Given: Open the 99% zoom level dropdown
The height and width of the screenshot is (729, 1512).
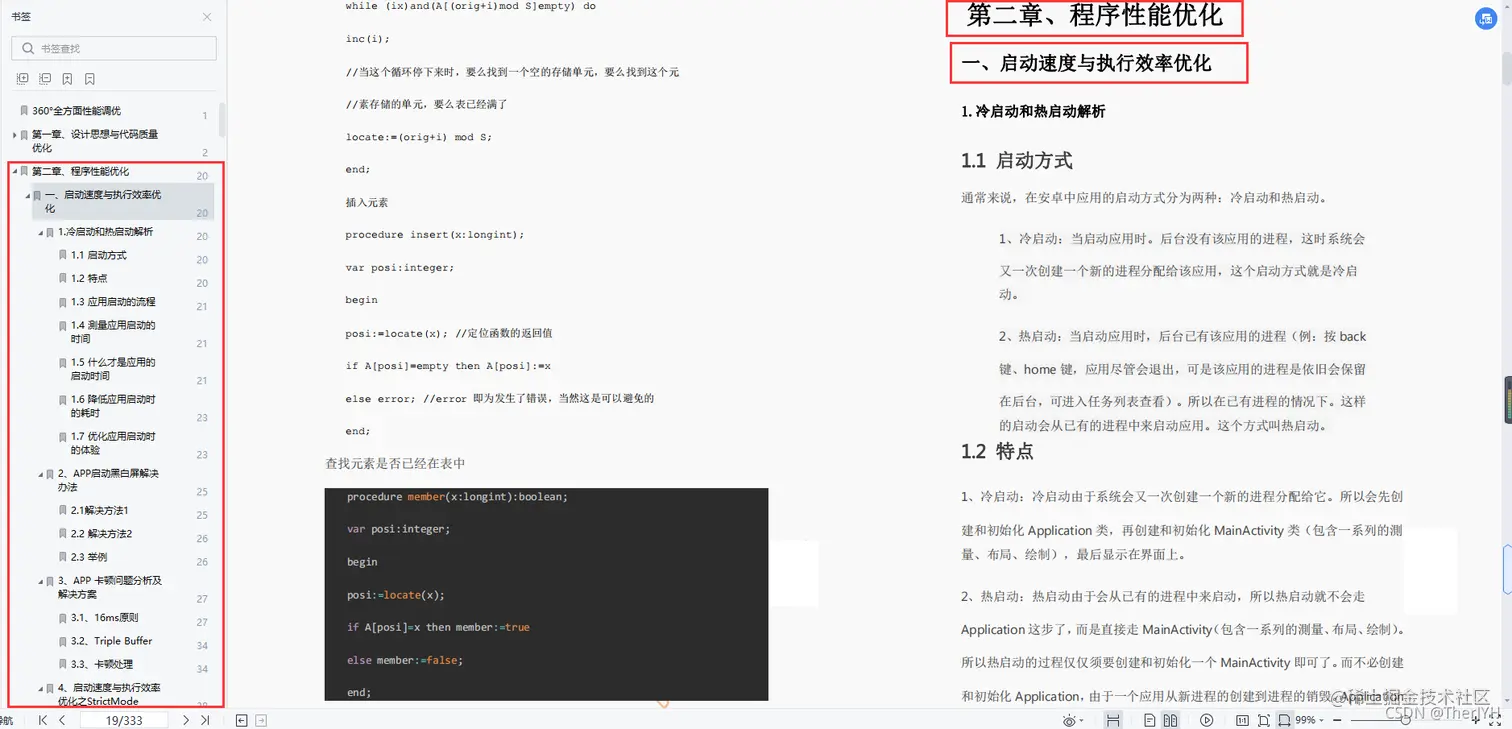Looking at the screenshot, I should coord(1309,720).
